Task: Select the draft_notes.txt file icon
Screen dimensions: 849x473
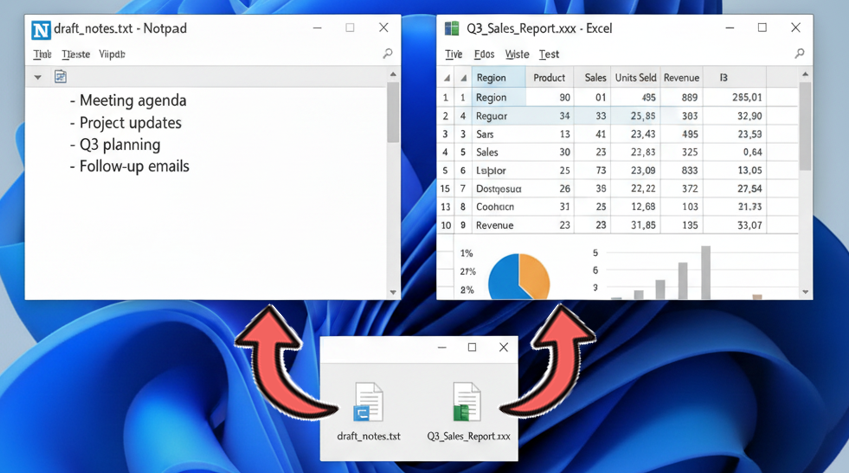Action: pyautogui.click(x=368, y=402)
